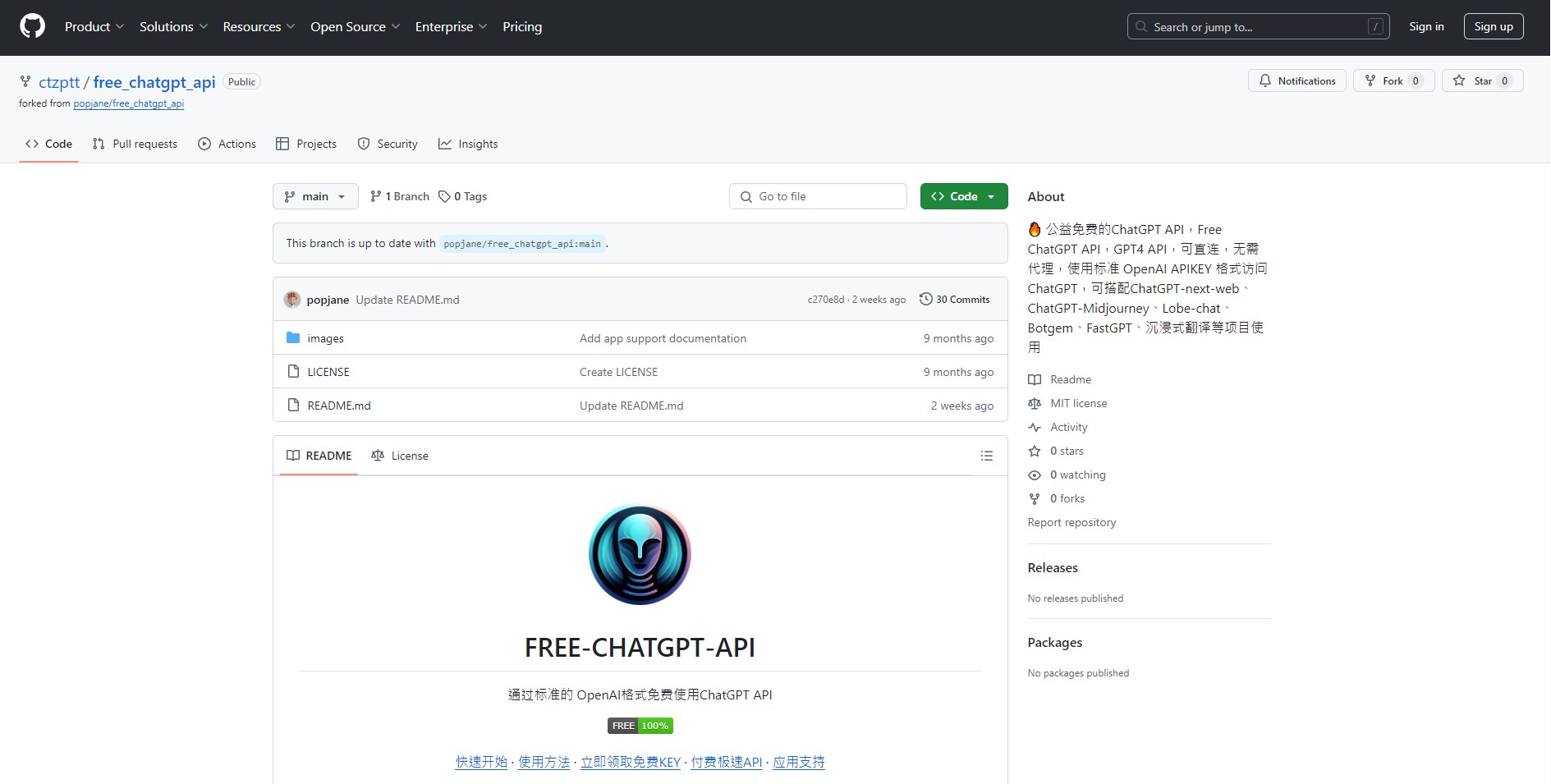Open the Create LICENSE commit
The width and height of the screenshot is (1551, 784).
pyautogui.click(x=618, y=372)
